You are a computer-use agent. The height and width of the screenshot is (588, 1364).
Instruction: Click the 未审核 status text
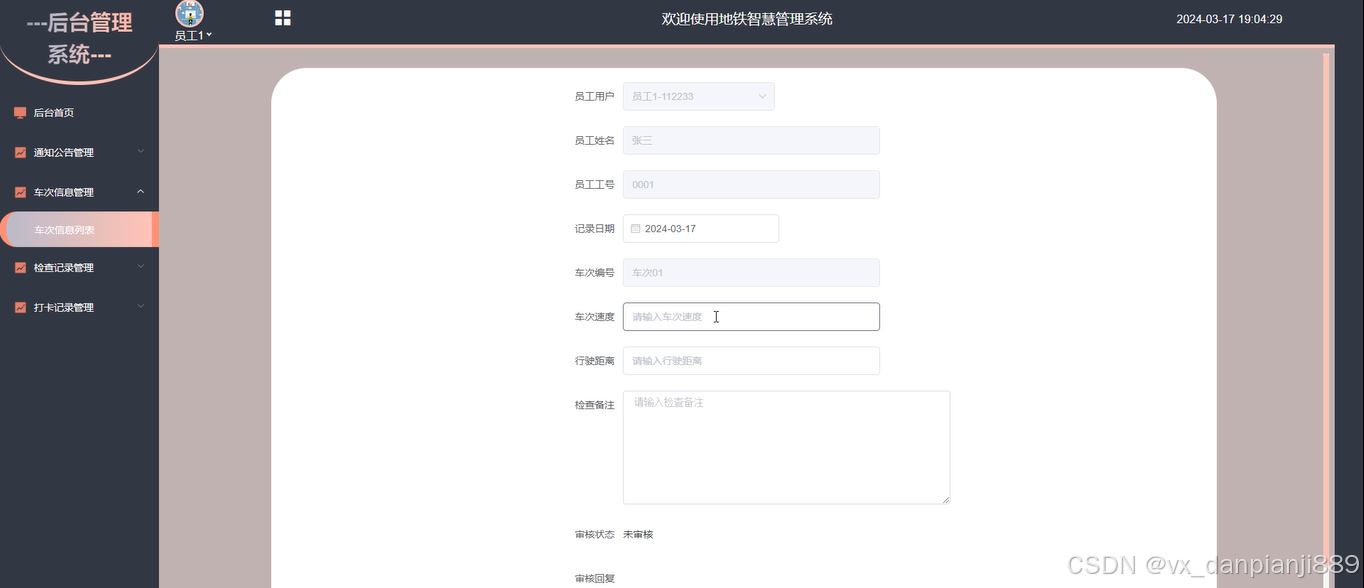[x=638, y=535]
